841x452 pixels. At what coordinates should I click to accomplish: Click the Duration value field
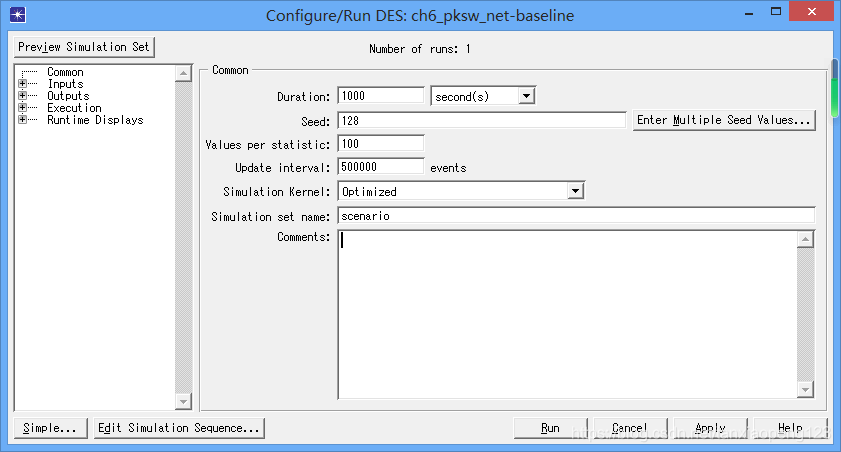(381, 96)
